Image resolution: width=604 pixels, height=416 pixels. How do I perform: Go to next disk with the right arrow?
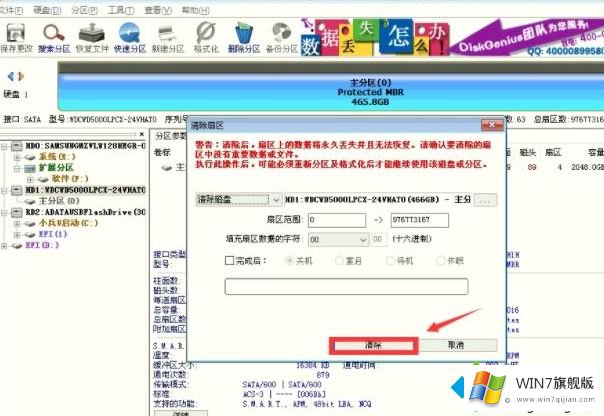(x=21, y=76)
